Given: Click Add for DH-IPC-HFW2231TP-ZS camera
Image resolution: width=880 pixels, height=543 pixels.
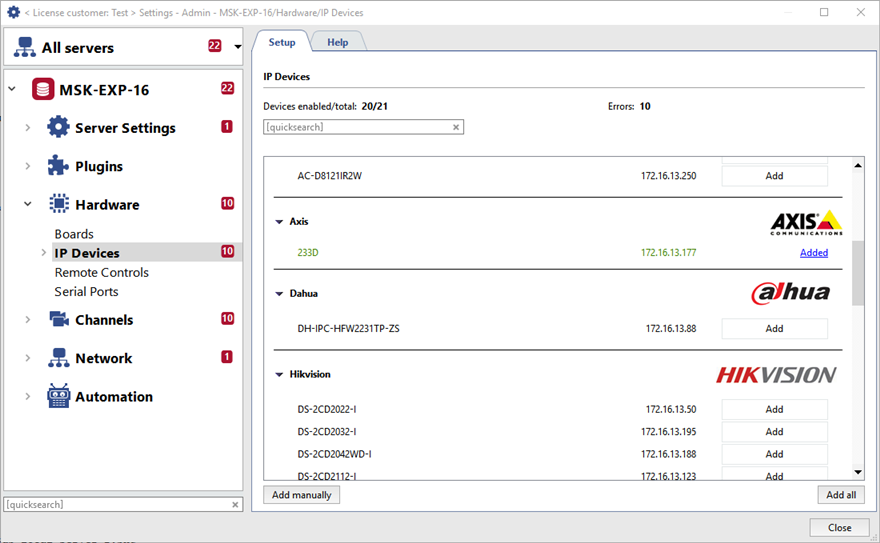Looking at the screenshot, I should pyautogui.click(x=774, y=328).
